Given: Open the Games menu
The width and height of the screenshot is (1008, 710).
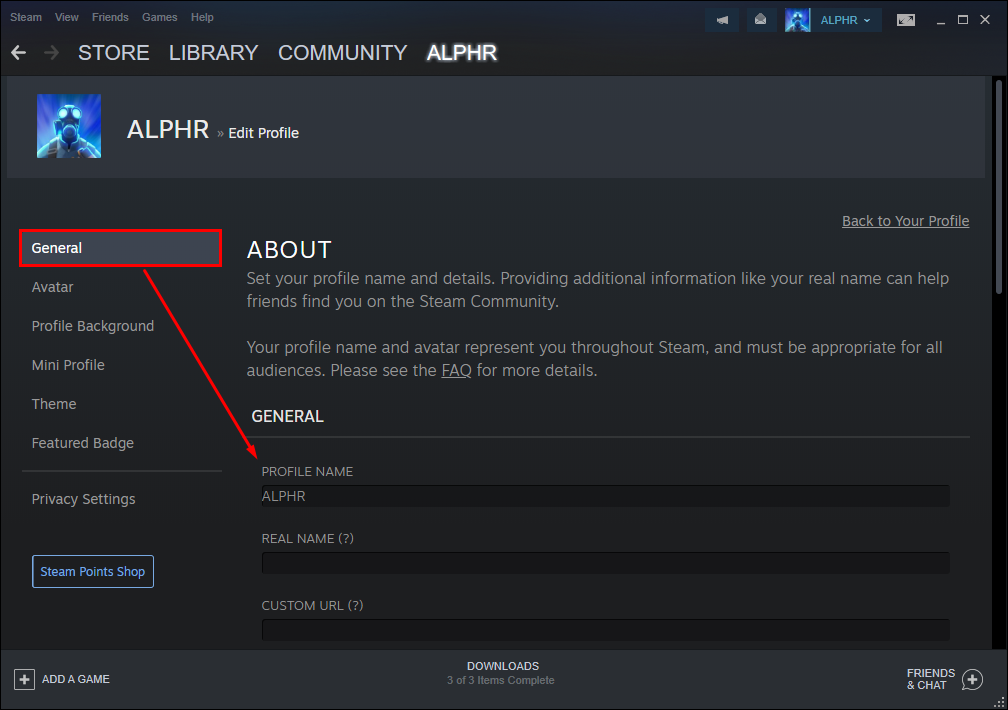Looking at the screenshot, I should [159, 17].
